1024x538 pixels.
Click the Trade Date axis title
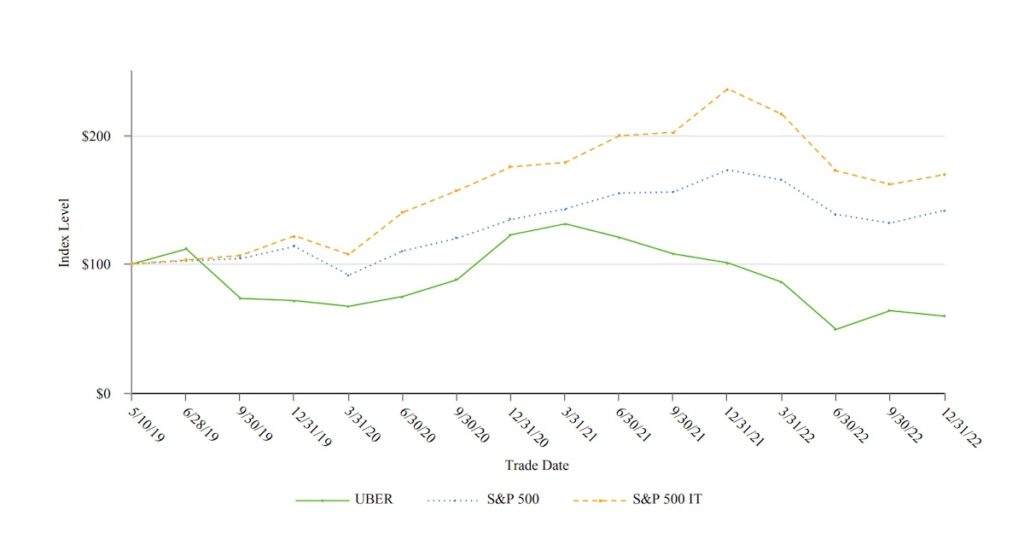tap(538, 464)
